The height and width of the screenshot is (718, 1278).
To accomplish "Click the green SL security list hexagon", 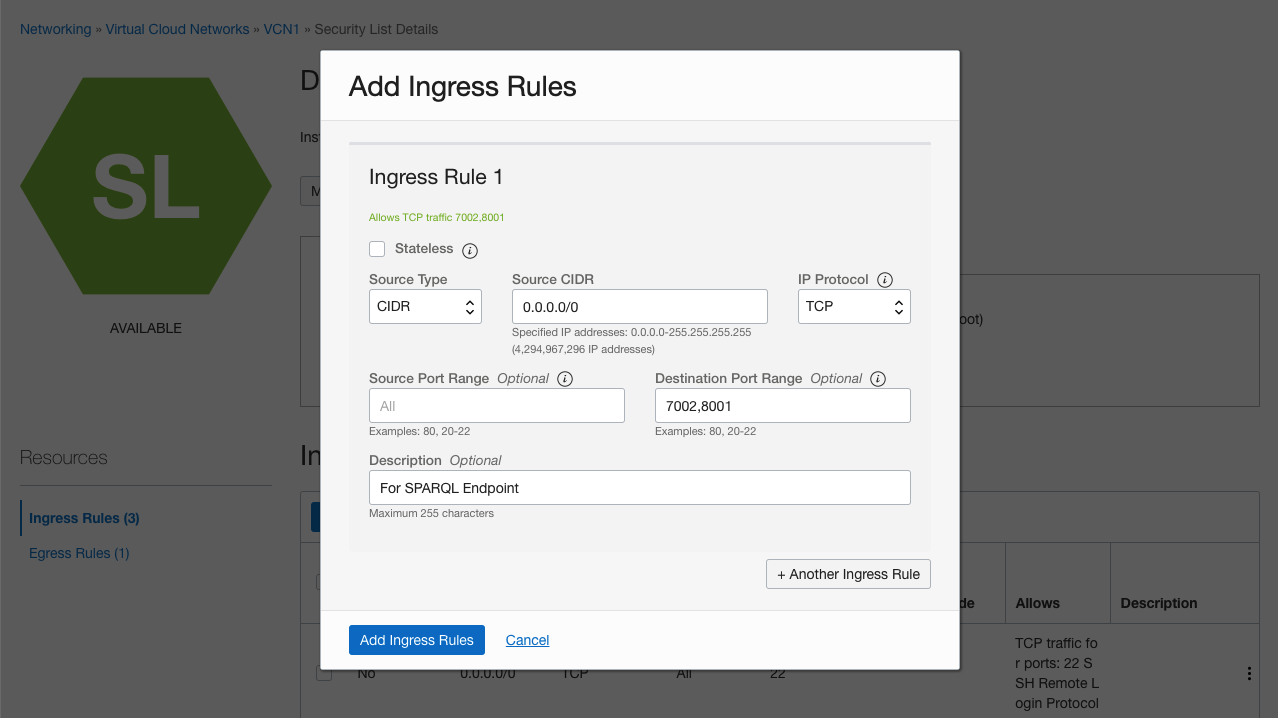I will click(x=146, y=185).
